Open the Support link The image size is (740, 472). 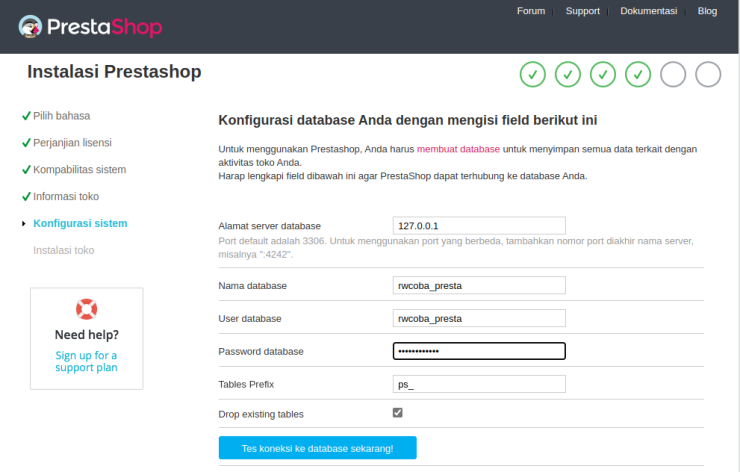[x=583, y=11]
